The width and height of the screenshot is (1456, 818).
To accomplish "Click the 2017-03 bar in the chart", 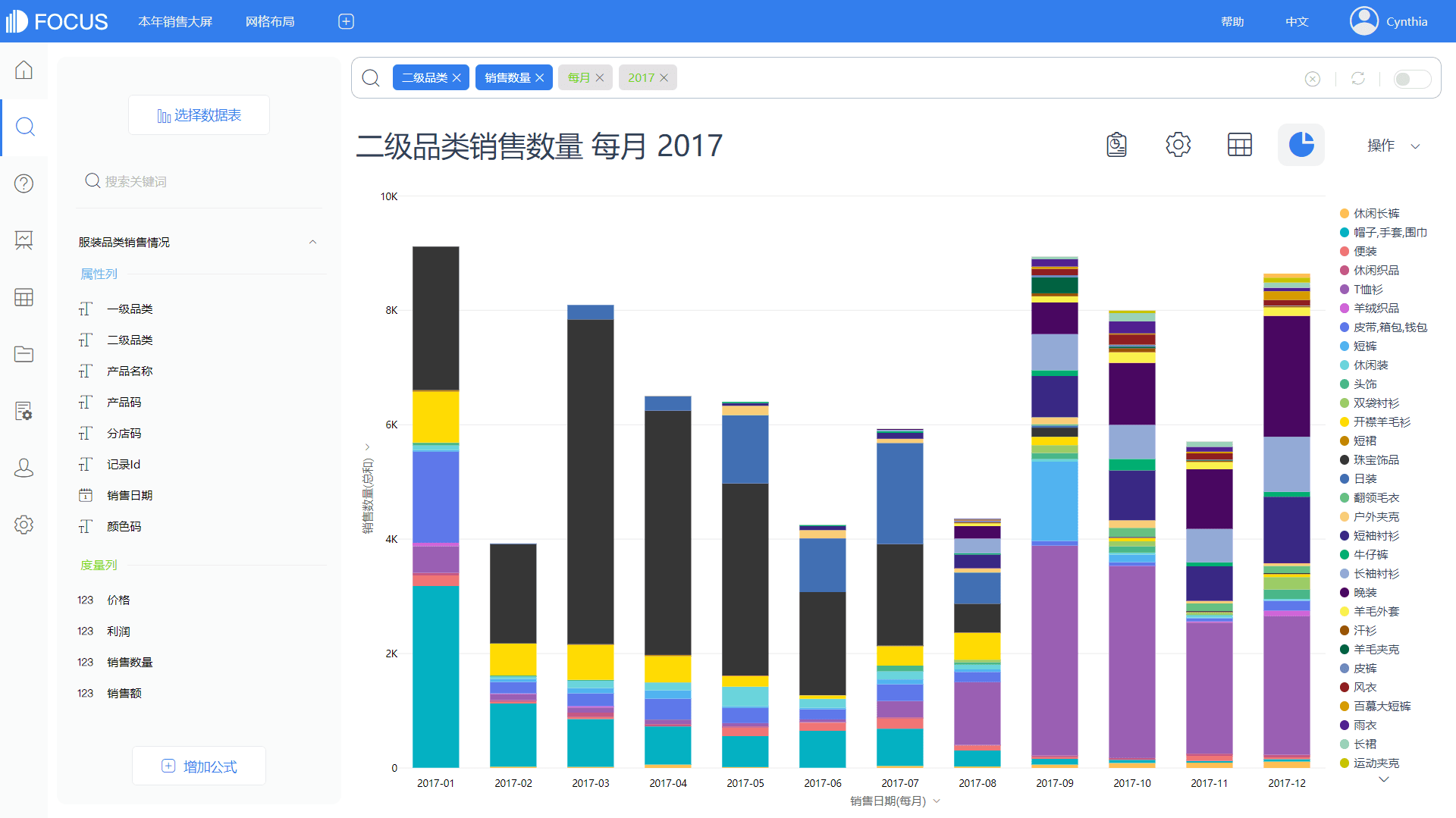I will (x=591, y=536).
